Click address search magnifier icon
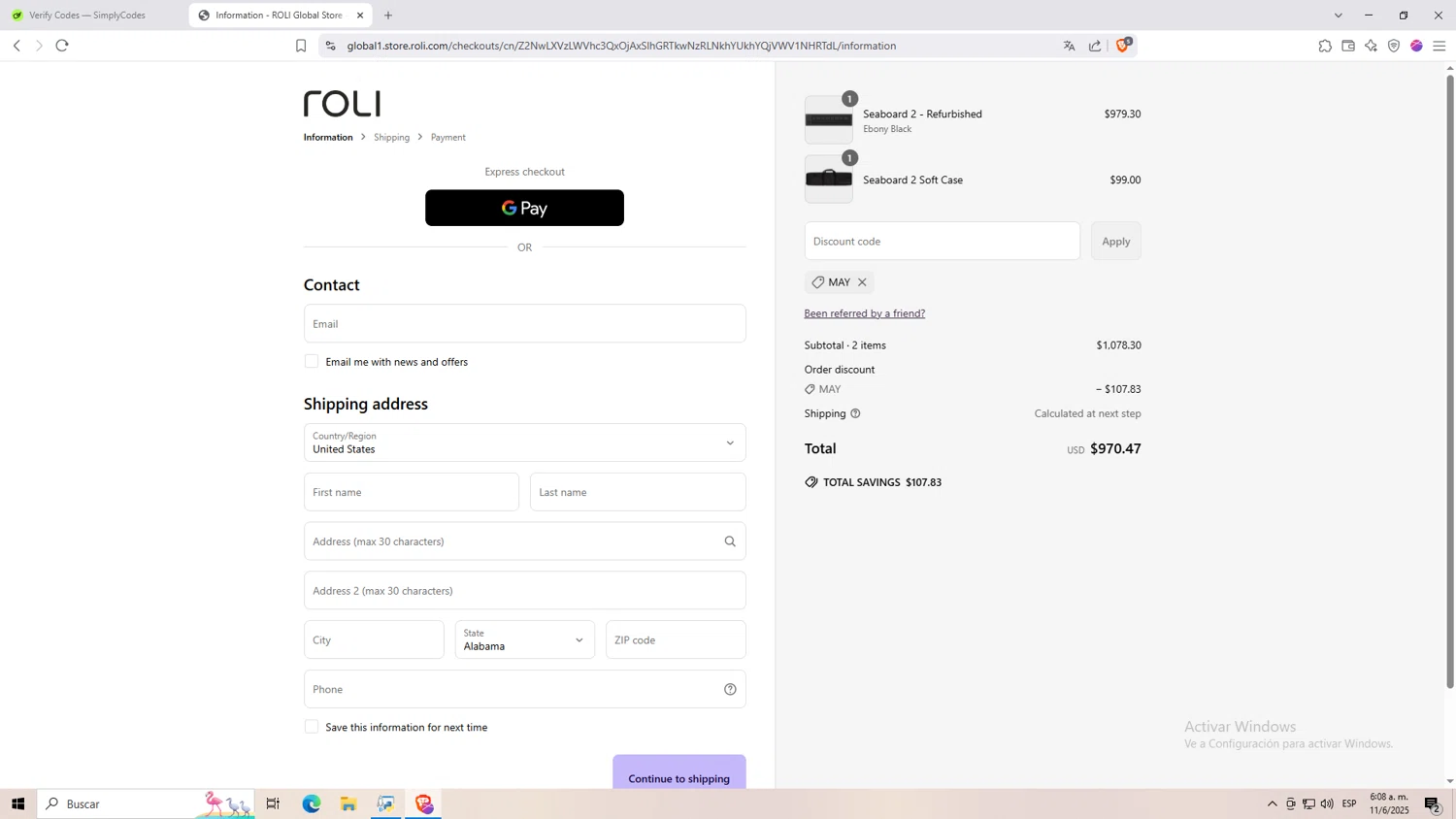 tap(730, 541)
